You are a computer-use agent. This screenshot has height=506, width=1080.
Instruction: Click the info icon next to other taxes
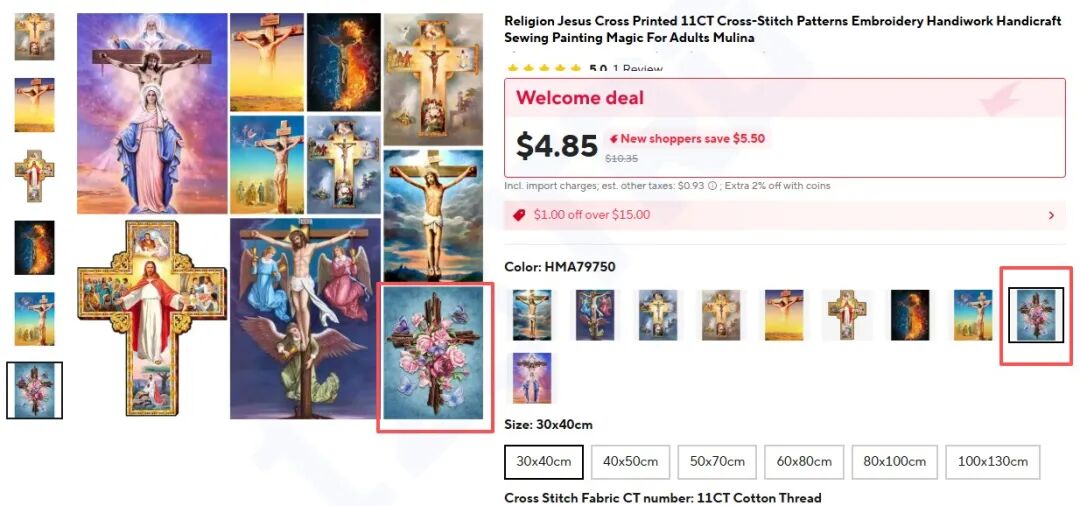pyautogui.click(x=712, y=186)
